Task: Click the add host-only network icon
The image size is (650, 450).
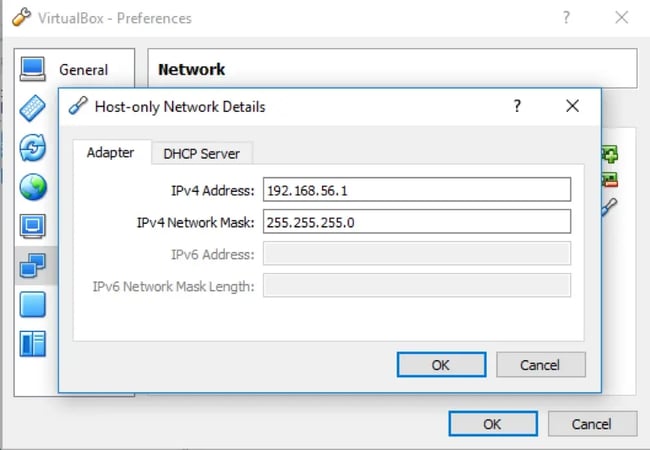Action: [x=609, y=155]
